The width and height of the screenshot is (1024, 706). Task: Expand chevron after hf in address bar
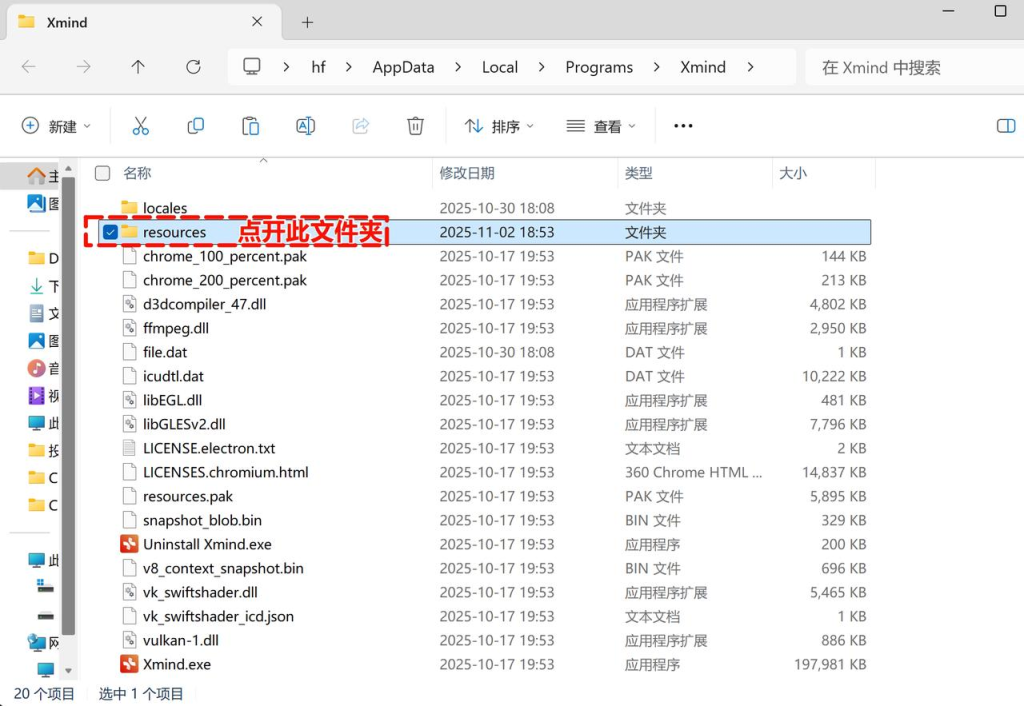[x=348, y=67]
